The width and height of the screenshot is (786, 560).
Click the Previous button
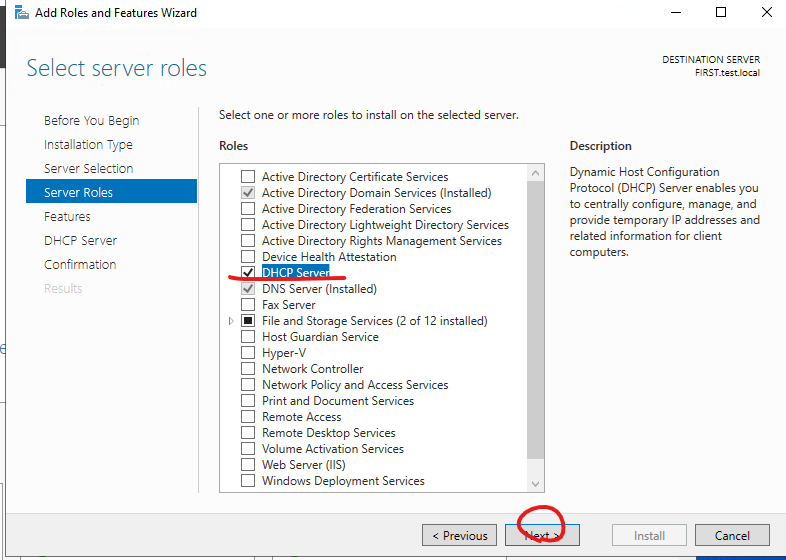[x=459, y=535]
